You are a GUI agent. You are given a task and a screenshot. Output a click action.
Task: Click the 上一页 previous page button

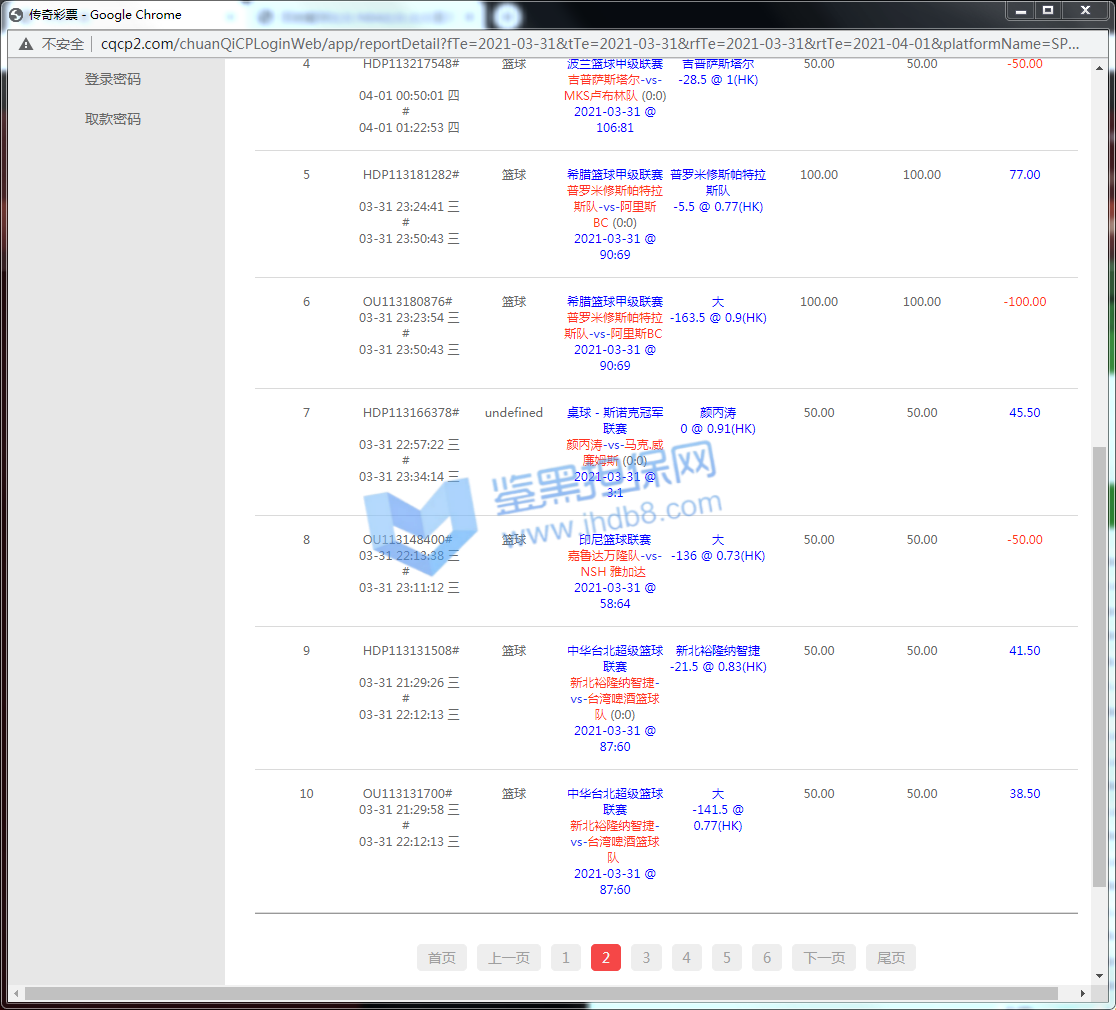[x=508, y=958]
